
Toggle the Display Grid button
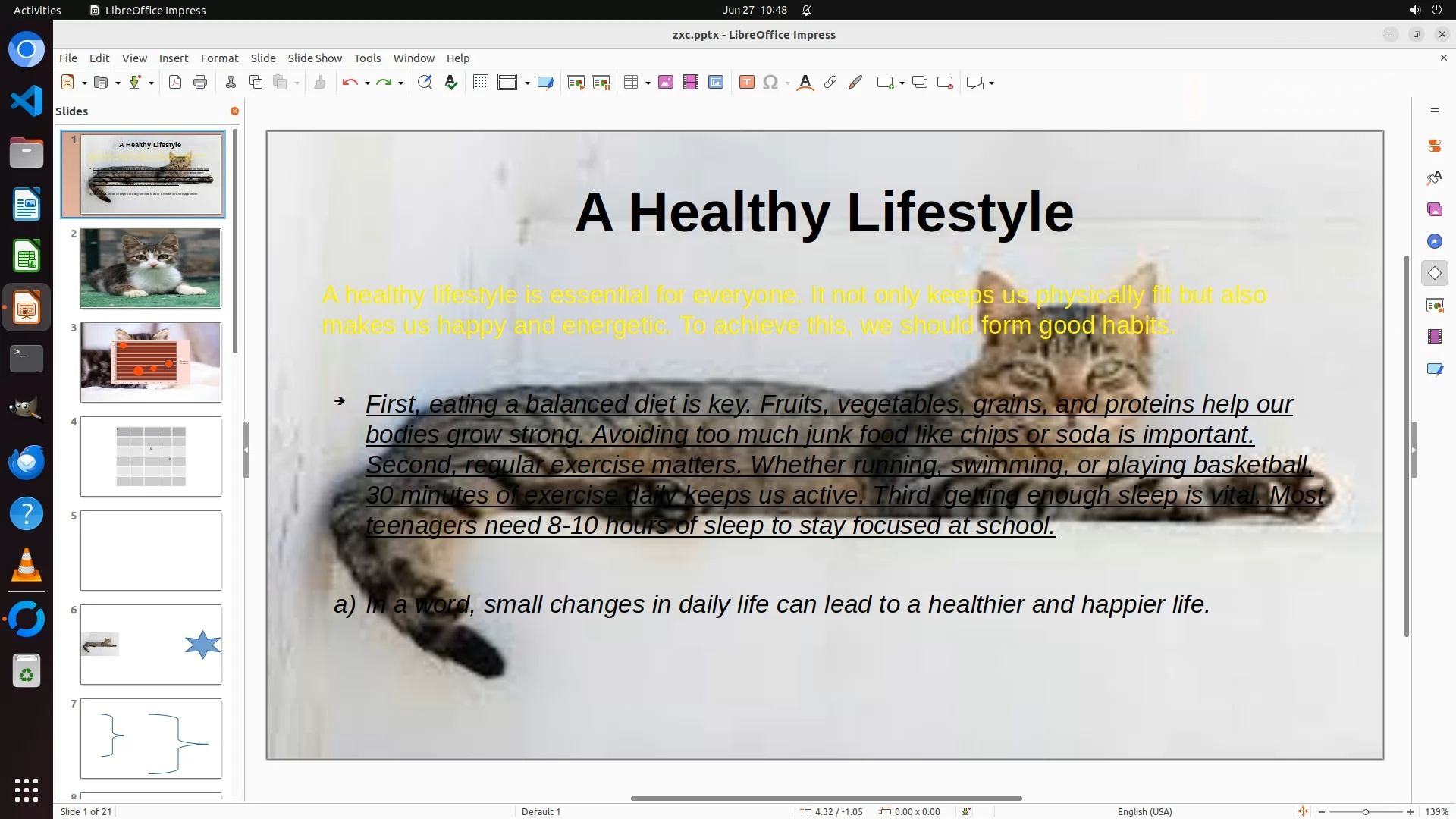point(481,83)
